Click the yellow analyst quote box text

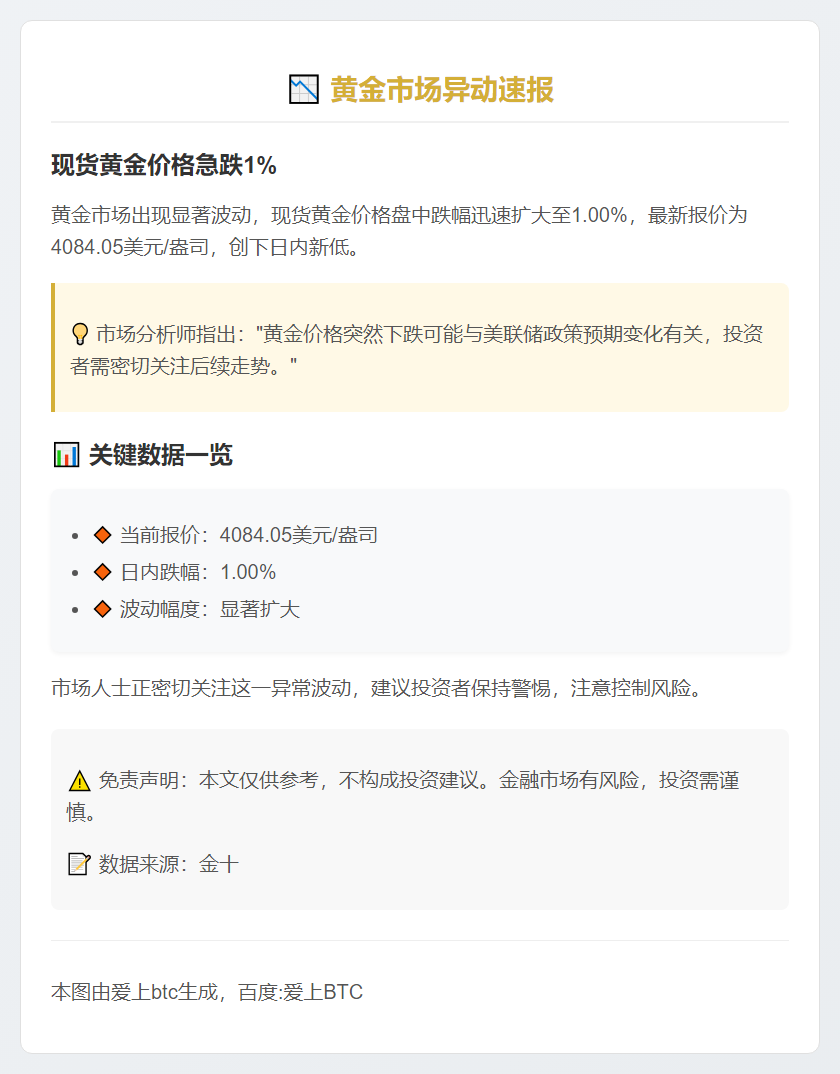coord(420,349)
